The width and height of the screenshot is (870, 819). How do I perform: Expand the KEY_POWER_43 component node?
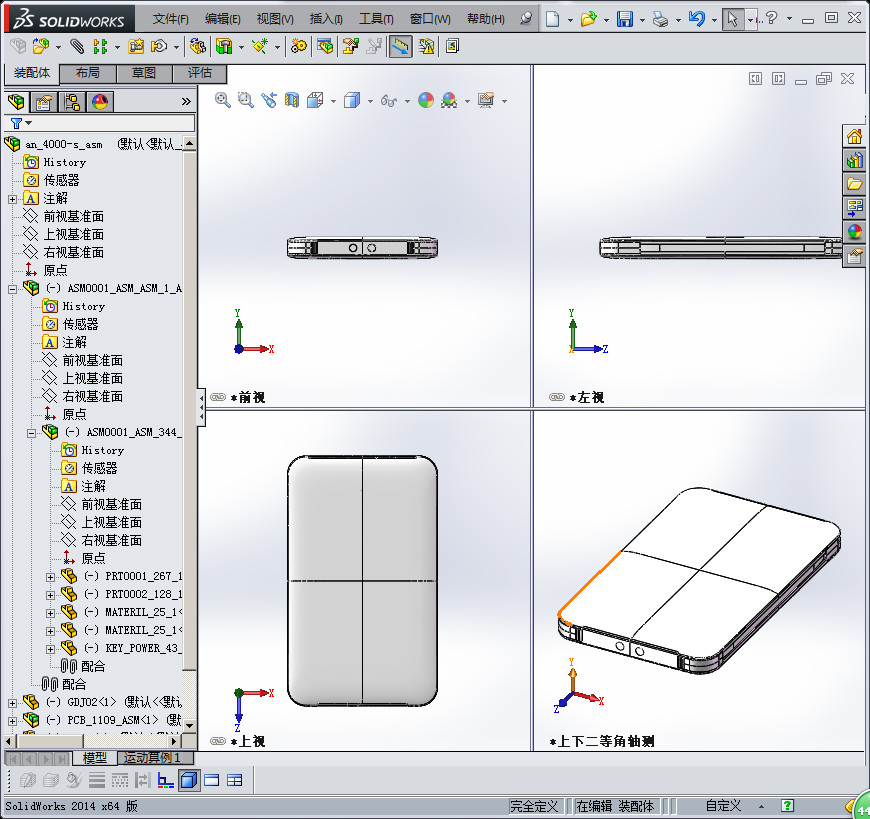tap(50, 649)
